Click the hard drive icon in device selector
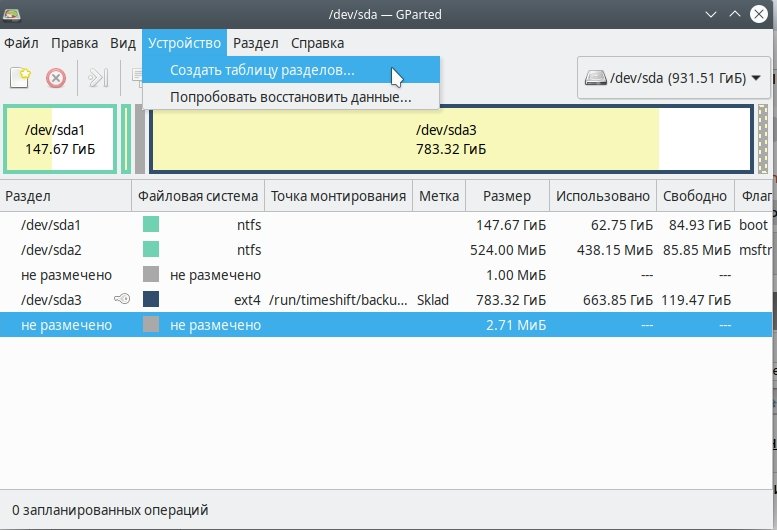This screenshot has height=530, width=777. click(x=595, y=78)
